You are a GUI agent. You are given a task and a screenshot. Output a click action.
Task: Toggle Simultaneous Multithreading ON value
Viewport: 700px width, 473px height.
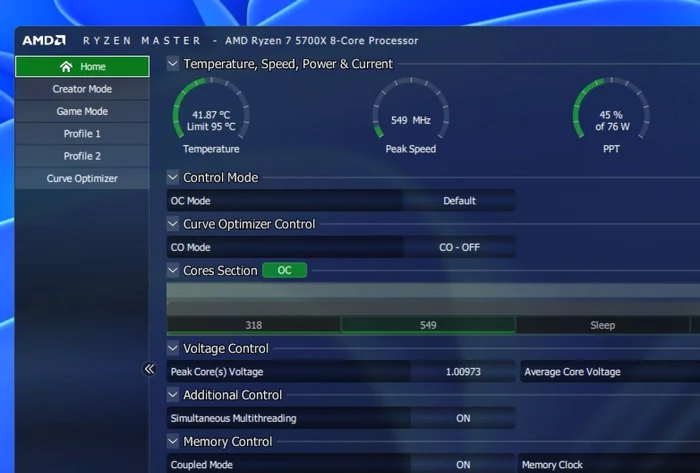pyautogui.click(x=463, y=418)
